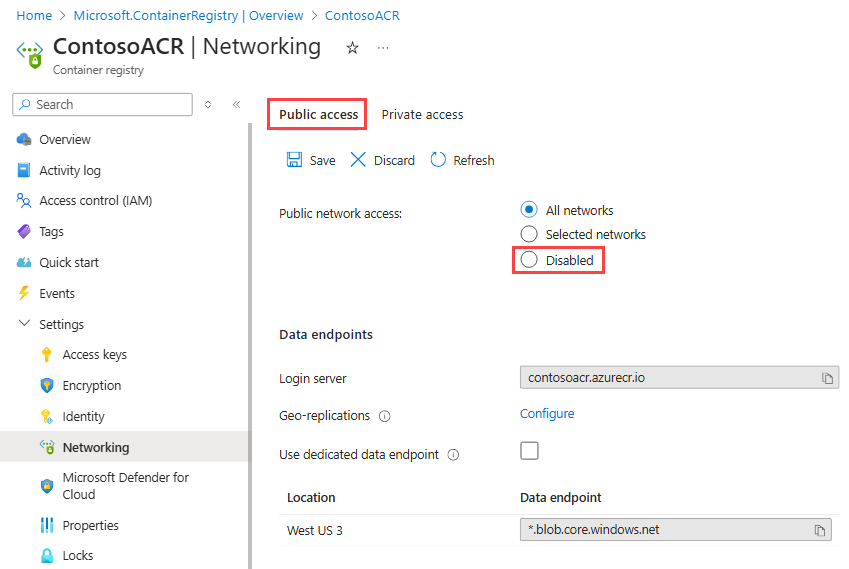Set public network access to Disabled
The image size is (849, 569).
tap(530, 260)
